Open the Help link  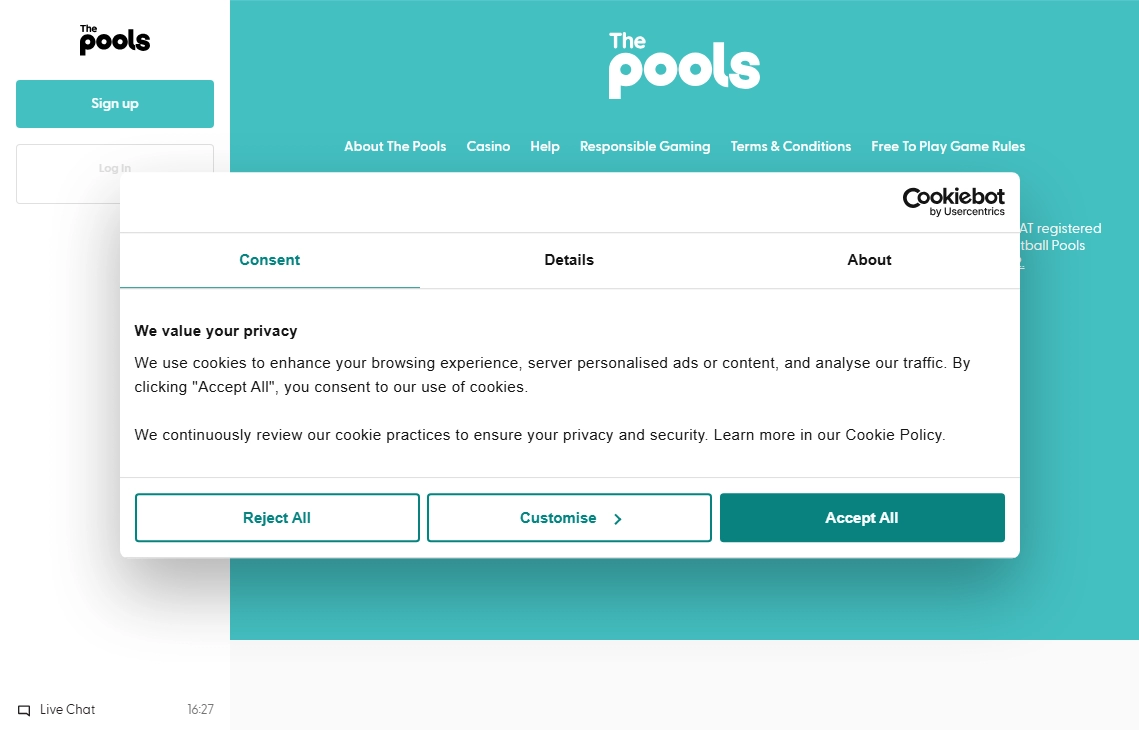click(x=545, y=147)
